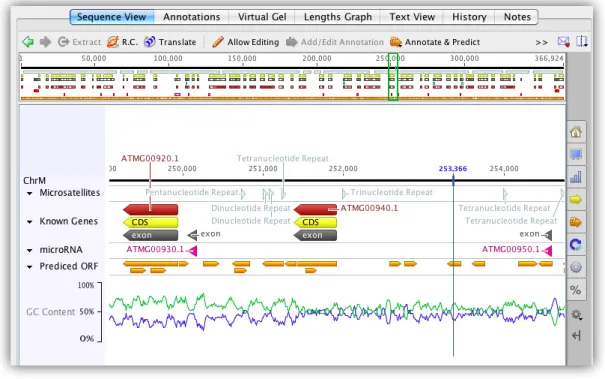Open the home (general) side panel
Screen dimensions: 605x379
click(x=576, y=132)
